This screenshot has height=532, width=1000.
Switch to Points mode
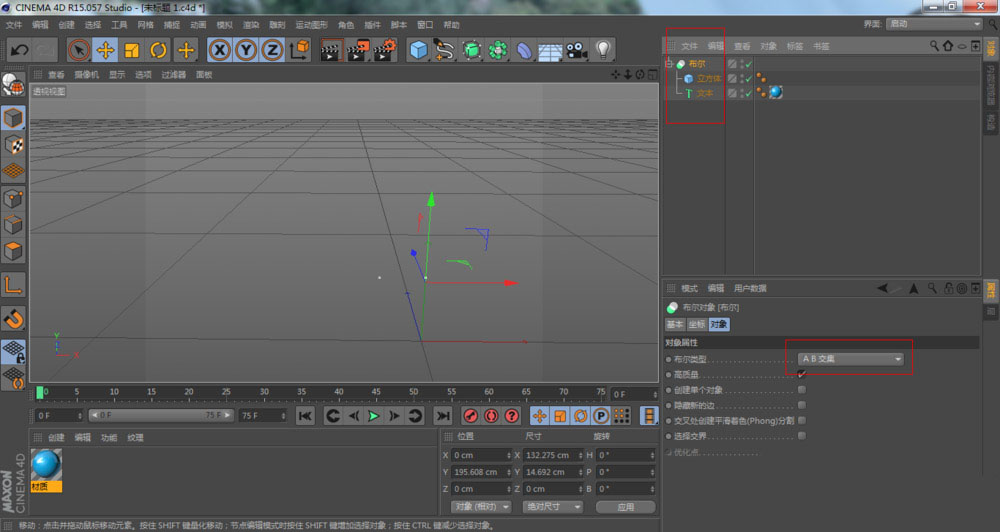click(x=13, y=198)
